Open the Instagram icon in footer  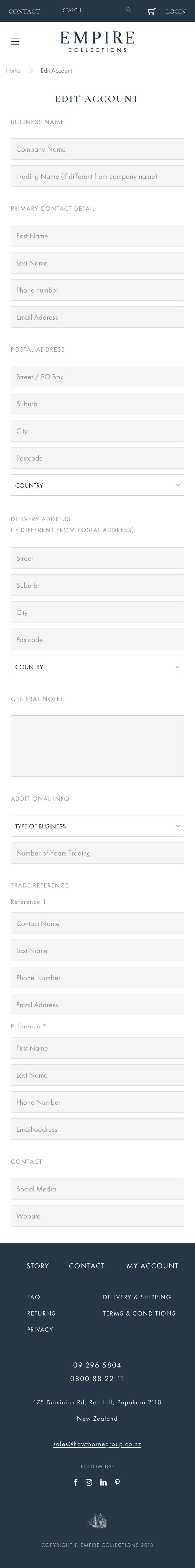click(x=89, y=1482)
